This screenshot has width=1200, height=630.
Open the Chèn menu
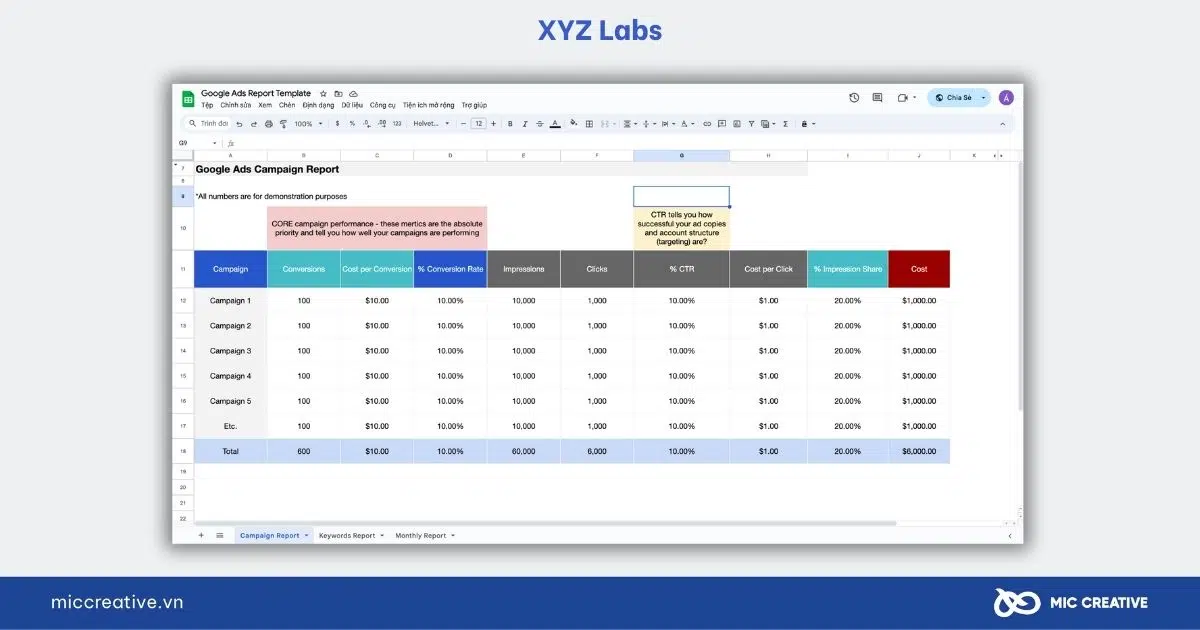tap(287, 105)
